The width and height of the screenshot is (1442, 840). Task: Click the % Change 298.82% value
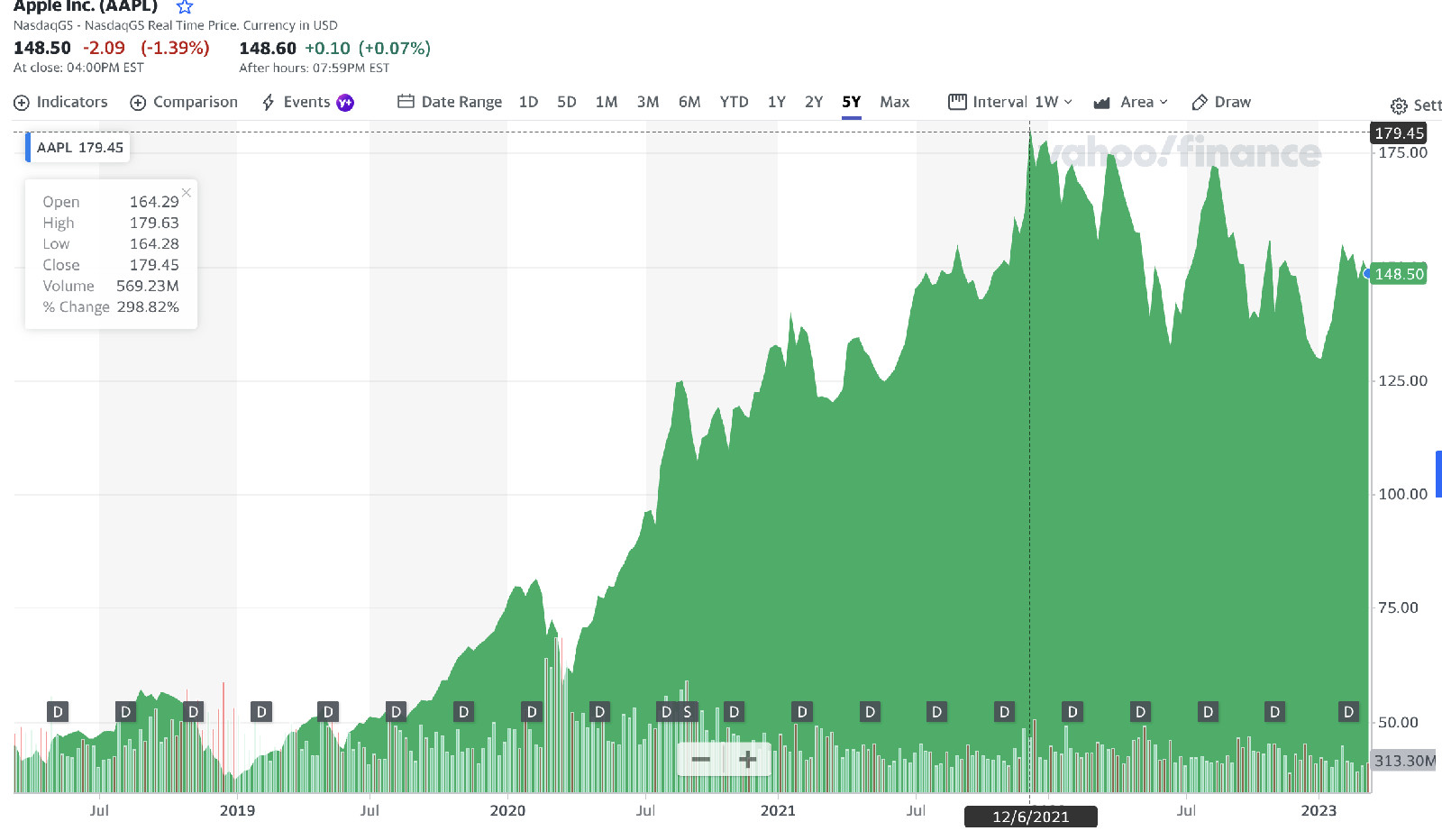[x=148, y=307]
